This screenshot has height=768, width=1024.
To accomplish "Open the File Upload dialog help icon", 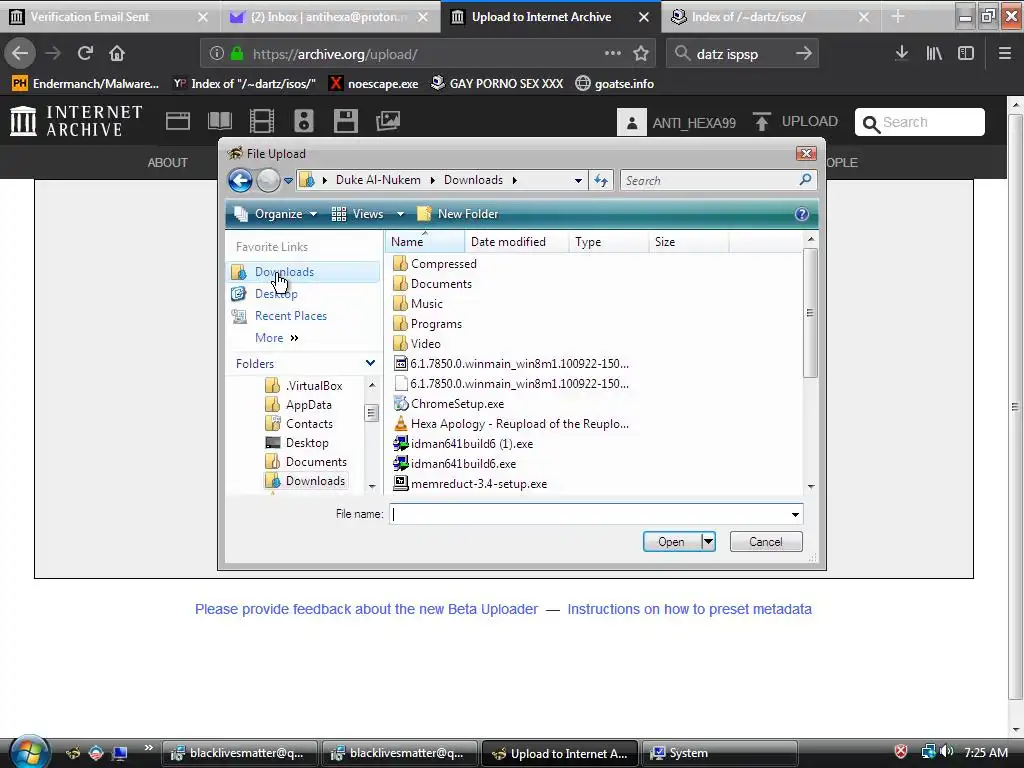I will [x=802, y=214].
